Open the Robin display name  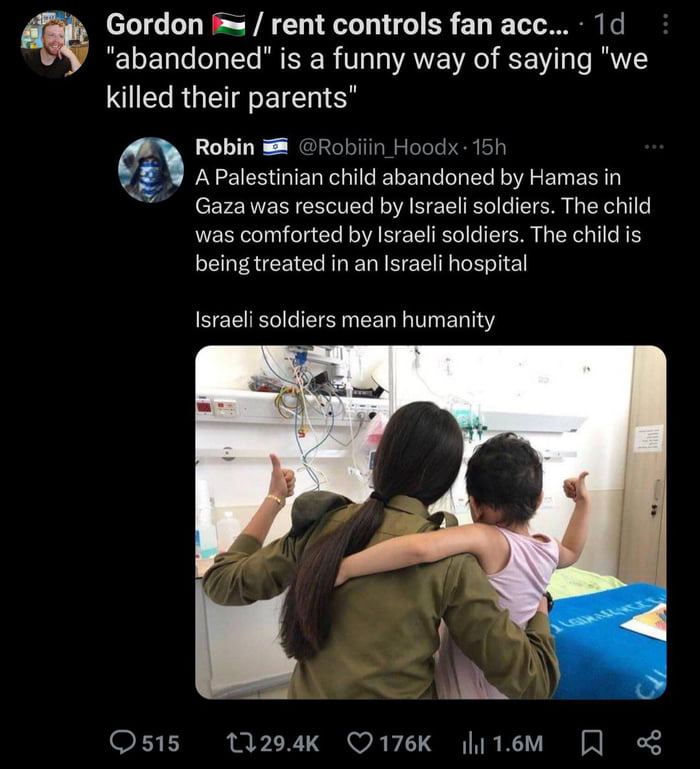click(x=225, y=147)
